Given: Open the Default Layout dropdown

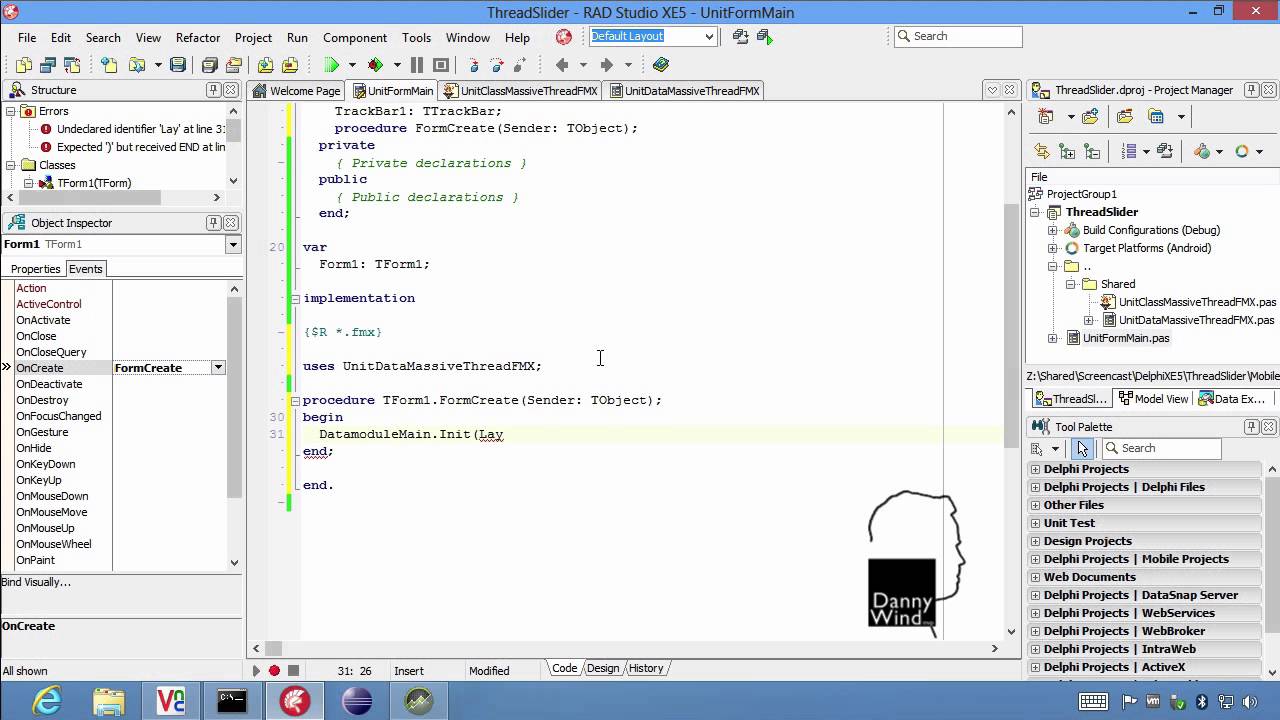Looking at the screenshot, I should (x=709, y=37).
